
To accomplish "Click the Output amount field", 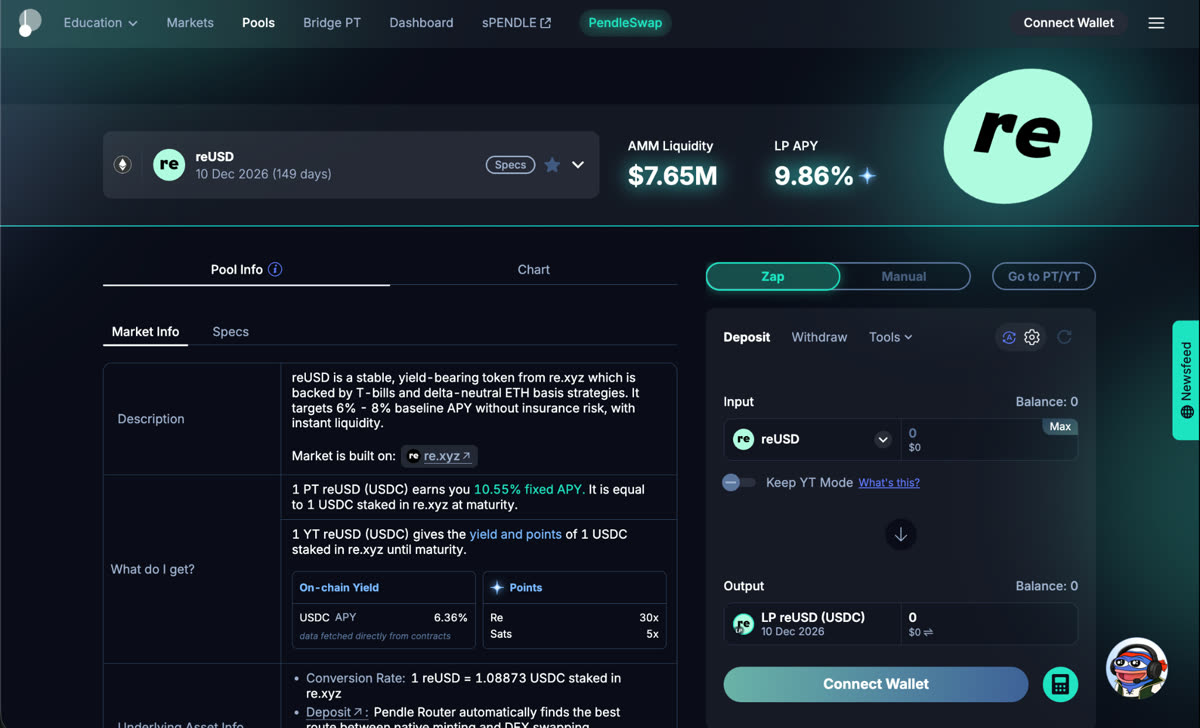I will pyautogui.click(x=989, y=624).
